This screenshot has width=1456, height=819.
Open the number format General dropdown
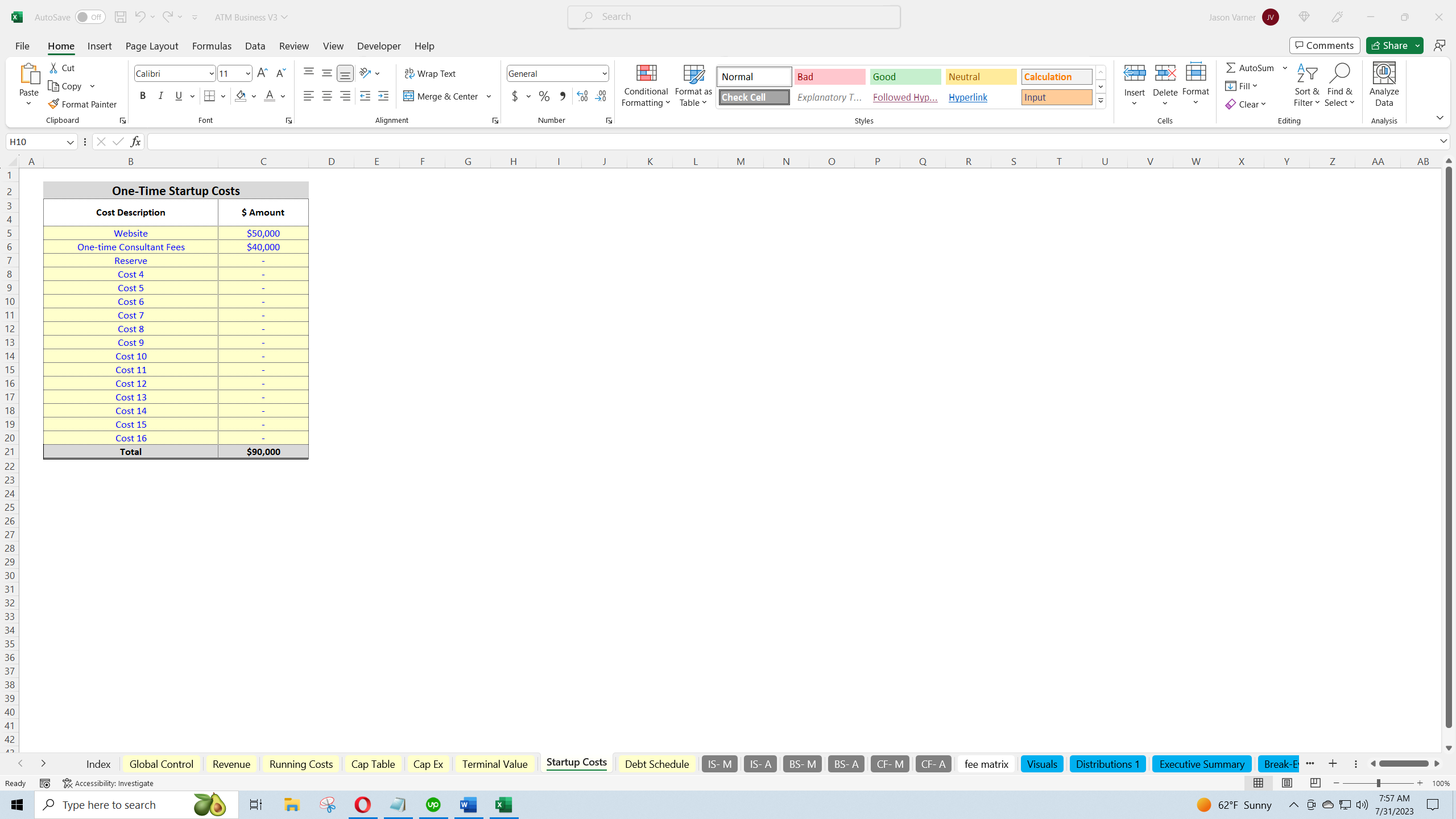[604, 73]
